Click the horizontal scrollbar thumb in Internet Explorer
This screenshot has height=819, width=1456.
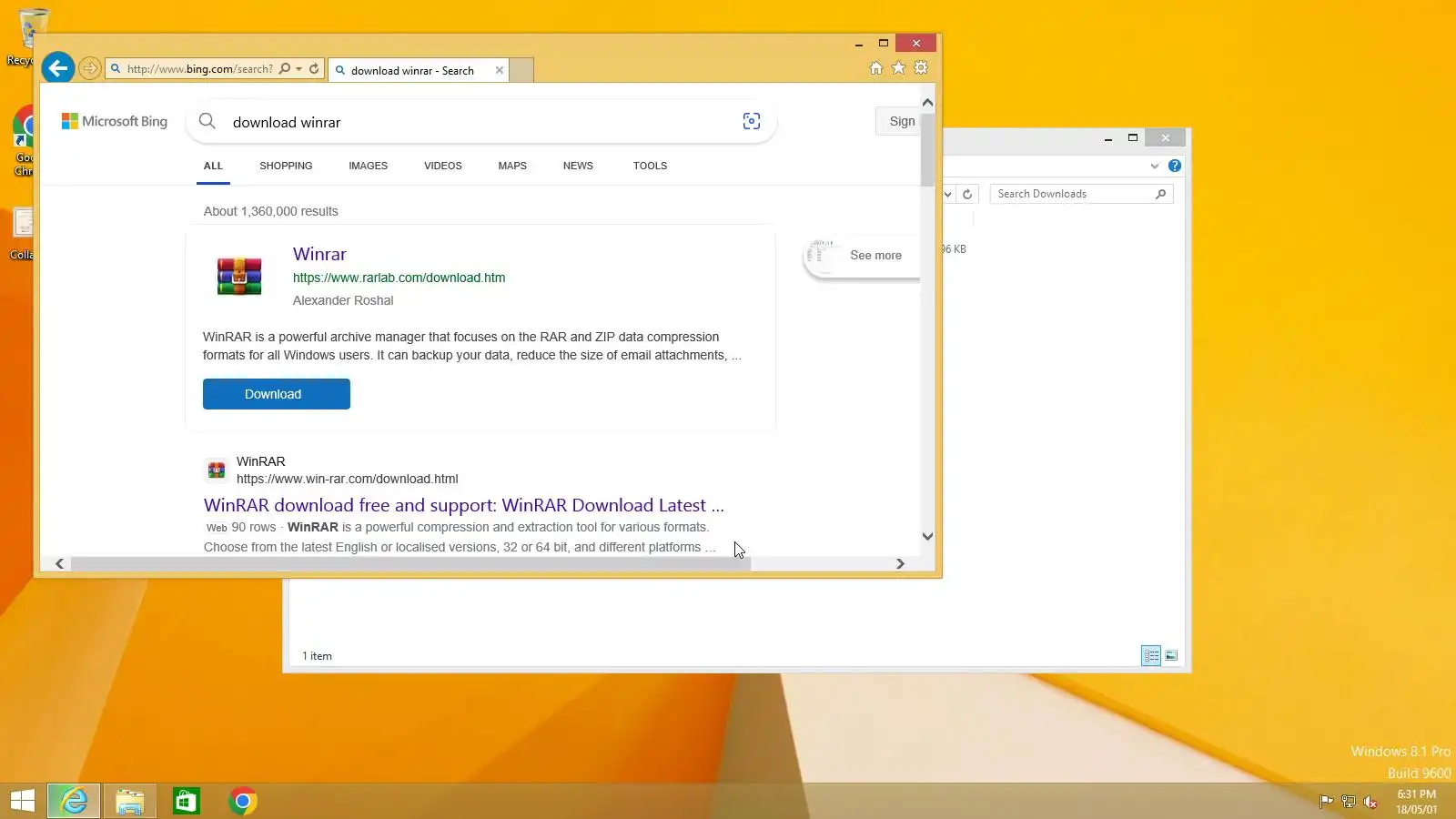(x=410, y=563)
